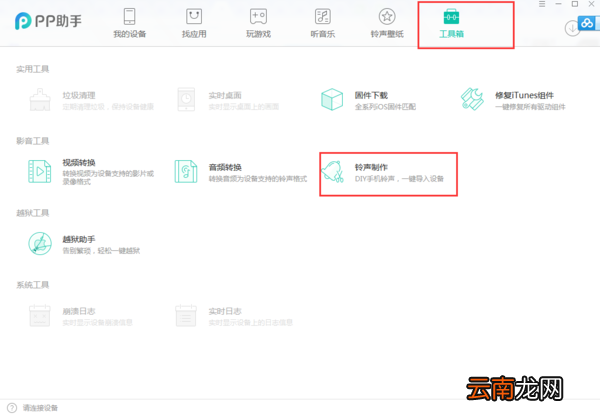
Task: Minimize the PP助手 window
Action: pyautogui.click(x=558, y=4)
